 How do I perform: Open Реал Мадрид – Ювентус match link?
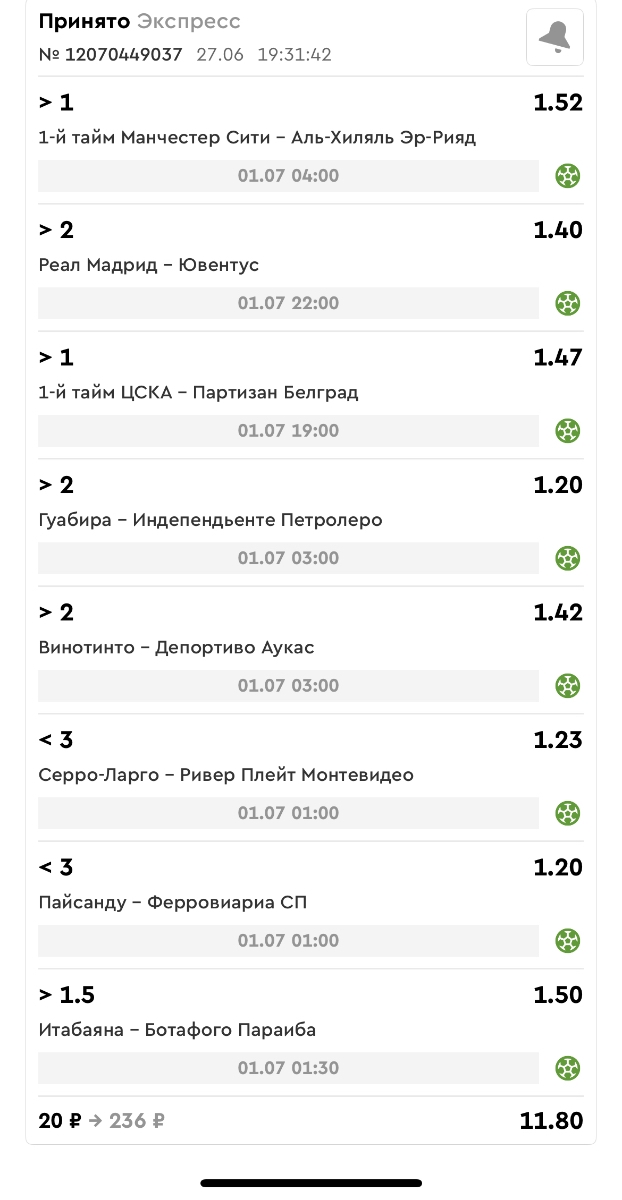click(x=148, y=265)
